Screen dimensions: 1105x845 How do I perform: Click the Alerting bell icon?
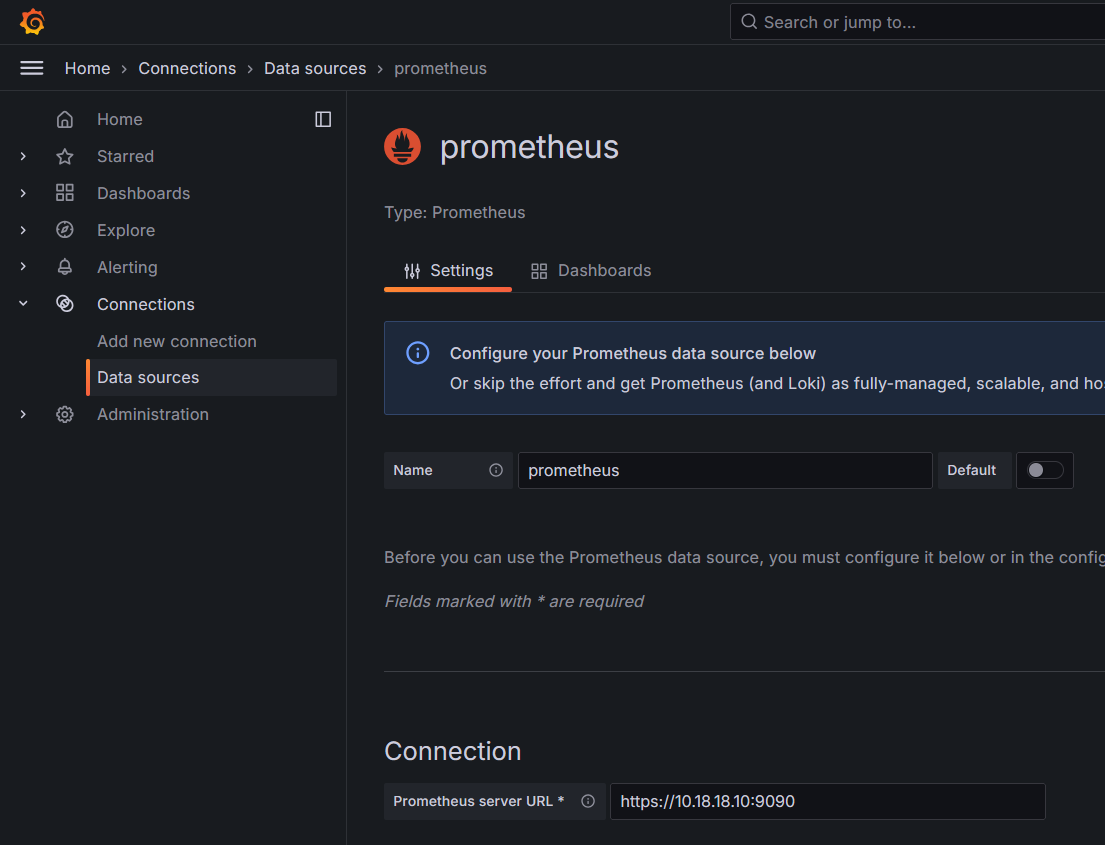[x=65, y=267]
